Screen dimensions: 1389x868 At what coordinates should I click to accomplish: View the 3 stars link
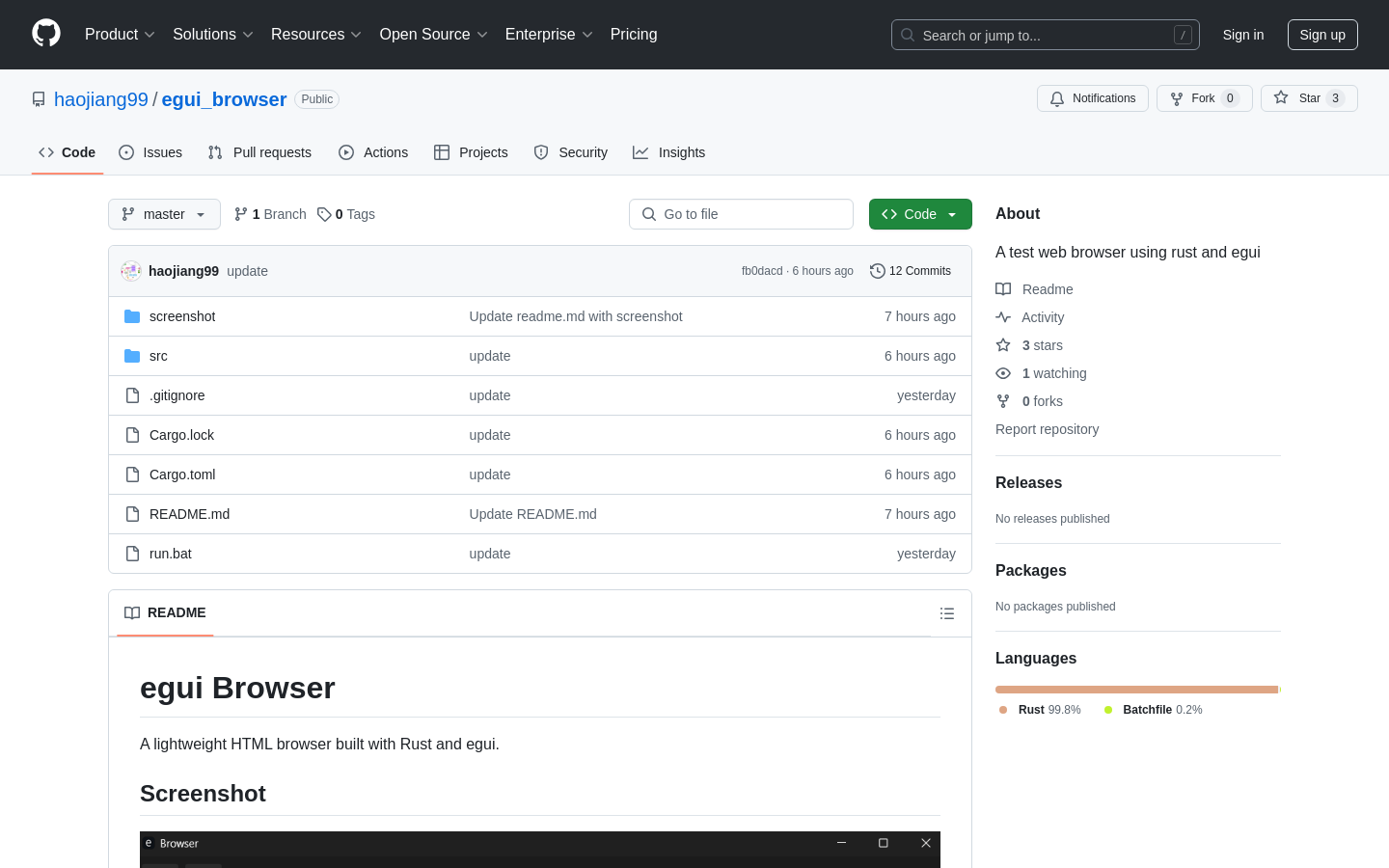[x=1029, y=345]
